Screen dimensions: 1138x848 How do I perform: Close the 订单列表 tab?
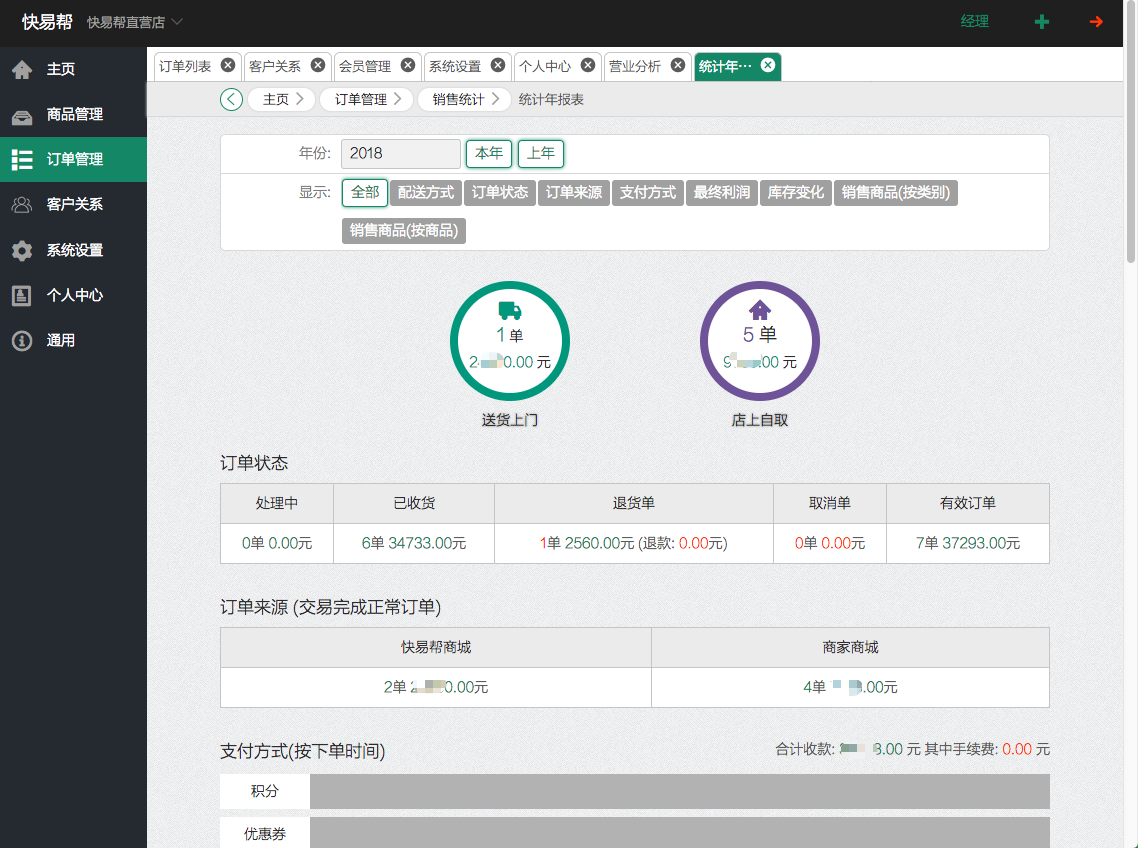pos(228,65)
